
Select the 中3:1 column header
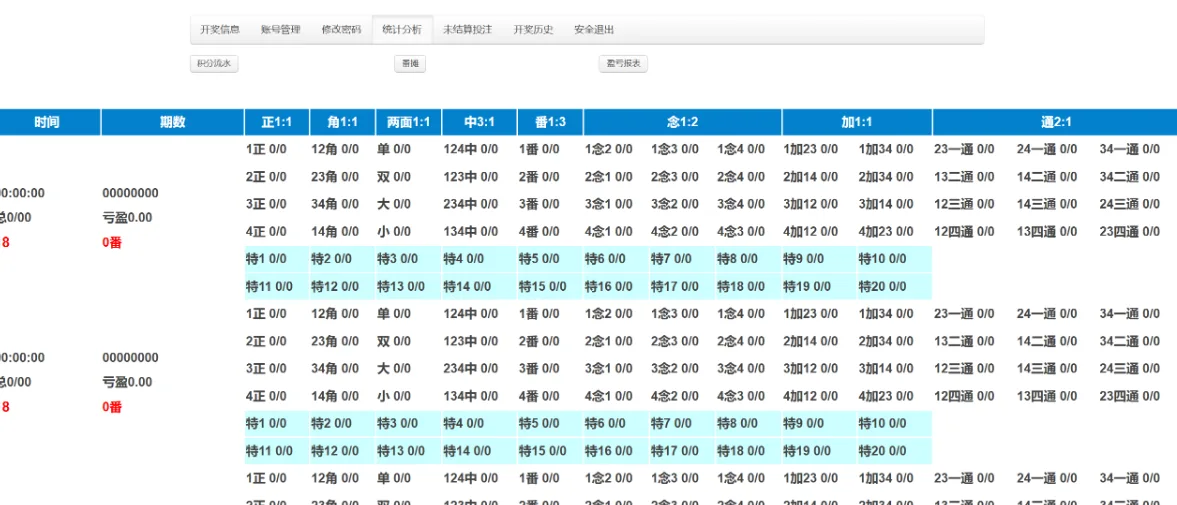(479, 123)
